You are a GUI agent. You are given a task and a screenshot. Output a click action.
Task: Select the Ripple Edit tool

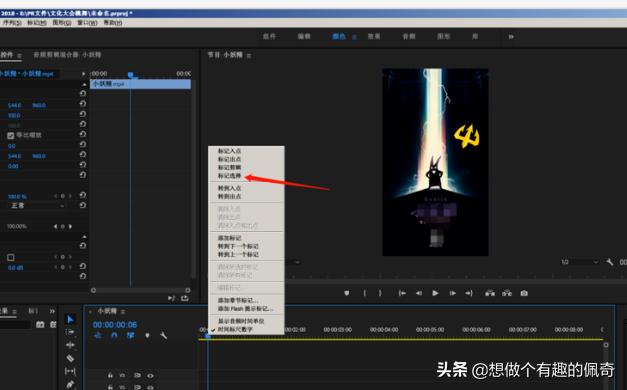(70, 345)
